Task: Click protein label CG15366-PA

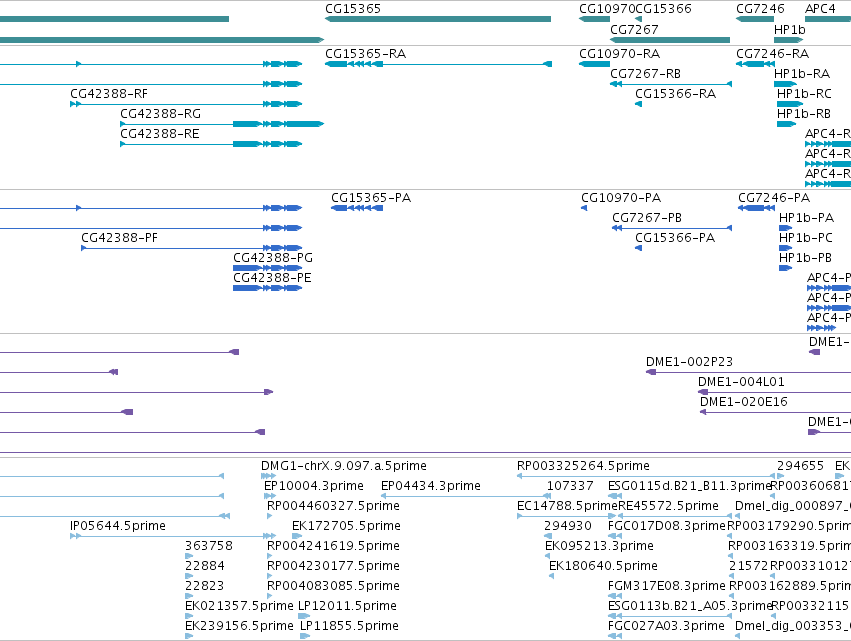Action: point(675,238)
